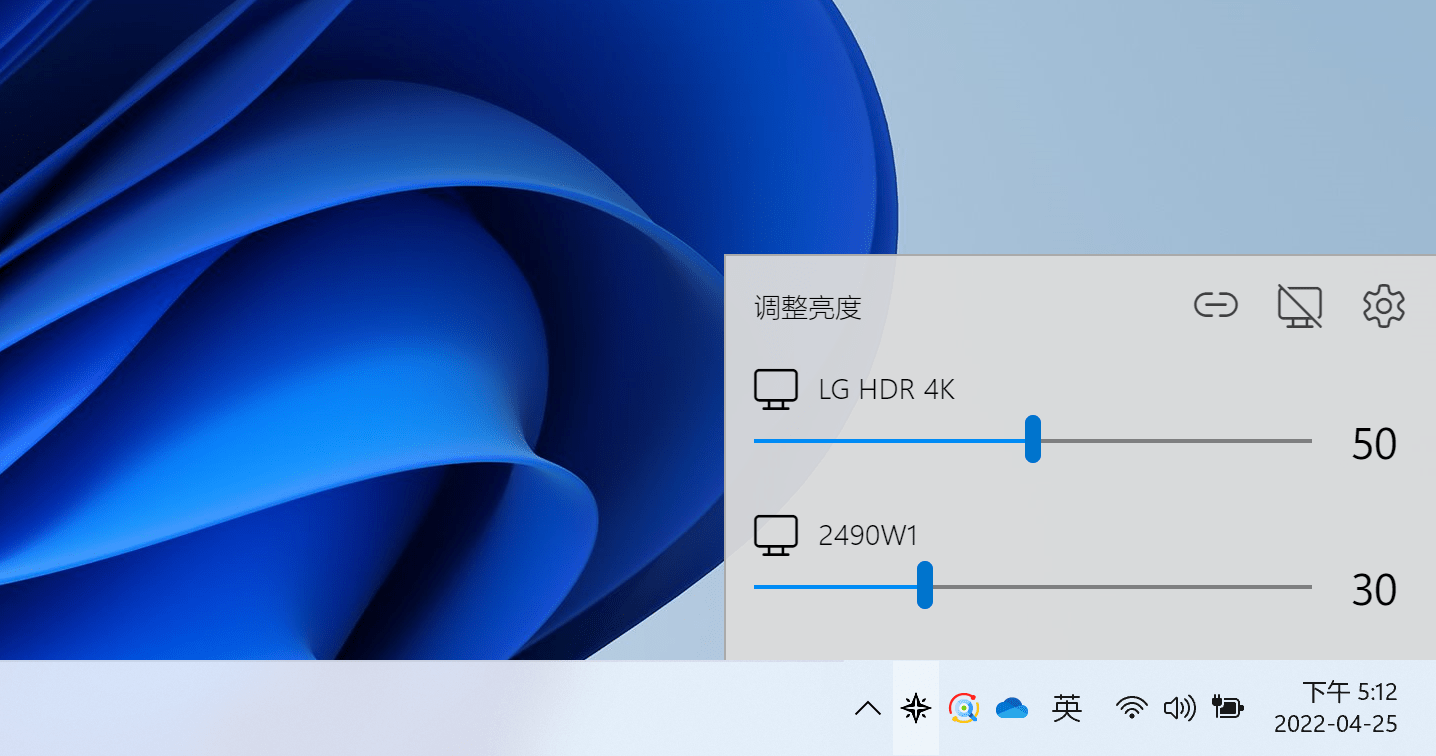Click the brightness value 50

[x=1373, y=444]
